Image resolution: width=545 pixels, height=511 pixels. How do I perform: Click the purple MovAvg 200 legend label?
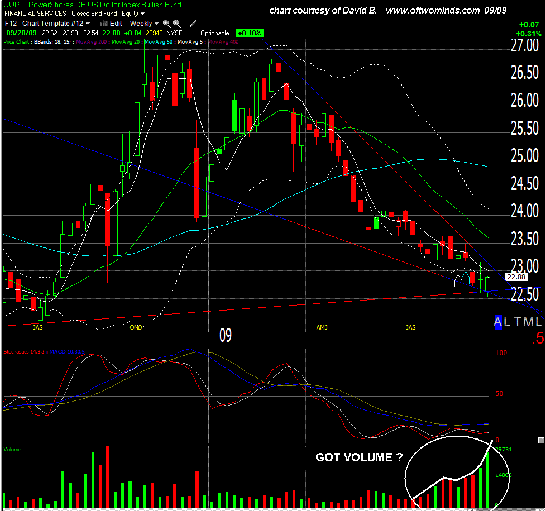pos(92,42)
